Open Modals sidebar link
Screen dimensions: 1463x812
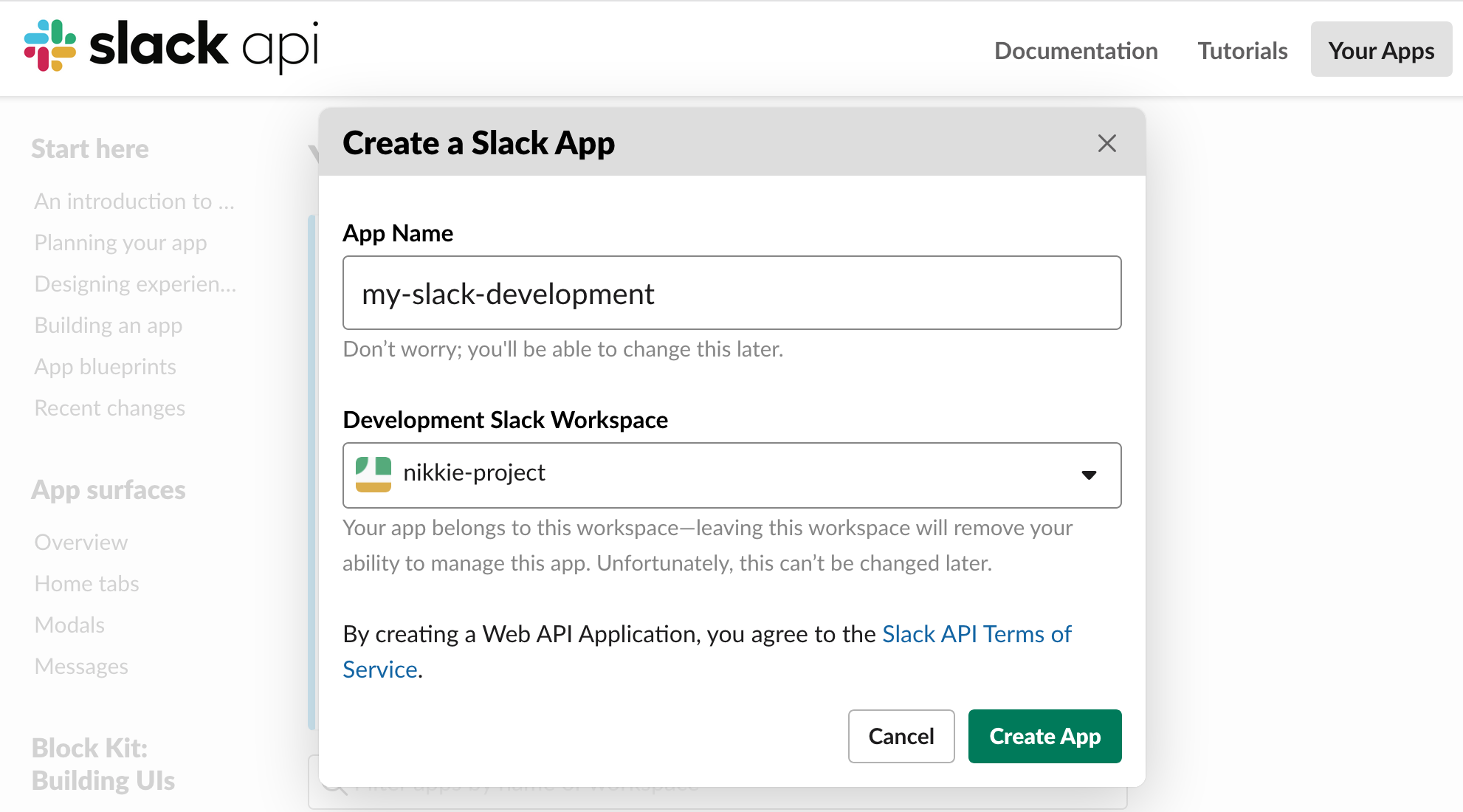click(69, 625)
